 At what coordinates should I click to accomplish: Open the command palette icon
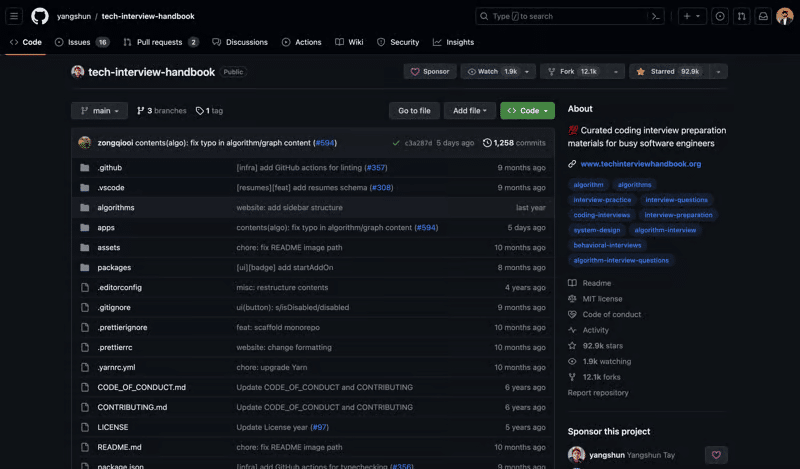coord(656,16)
